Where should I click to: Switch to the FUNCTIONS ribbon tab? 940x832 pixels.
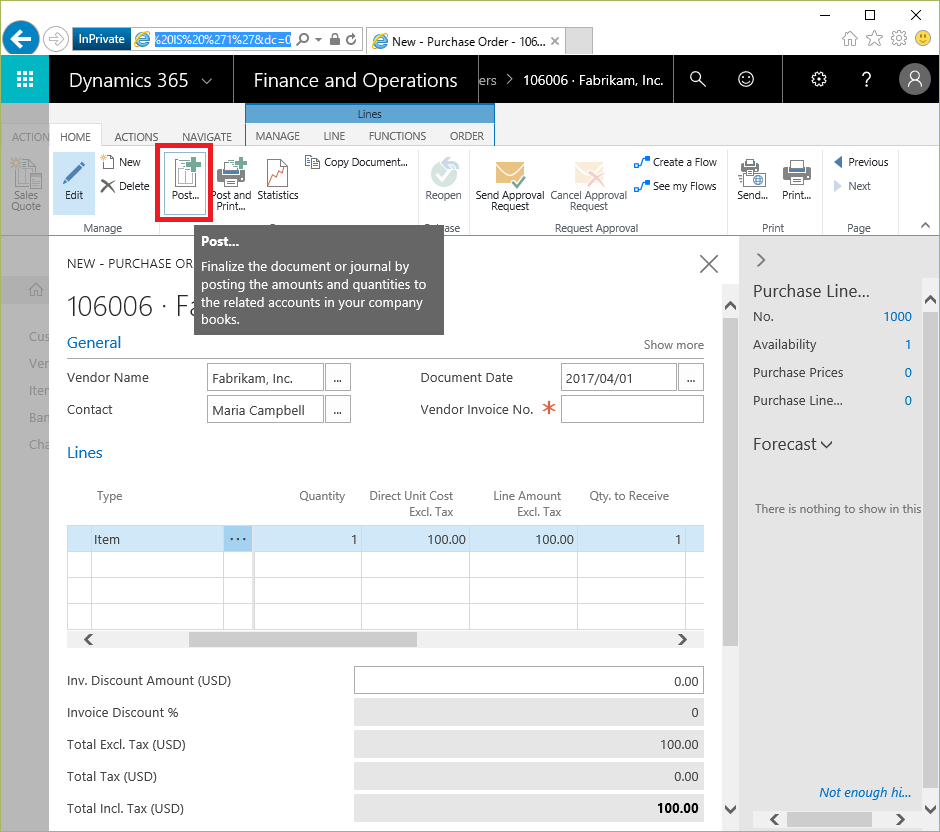(x=397, y=136)
